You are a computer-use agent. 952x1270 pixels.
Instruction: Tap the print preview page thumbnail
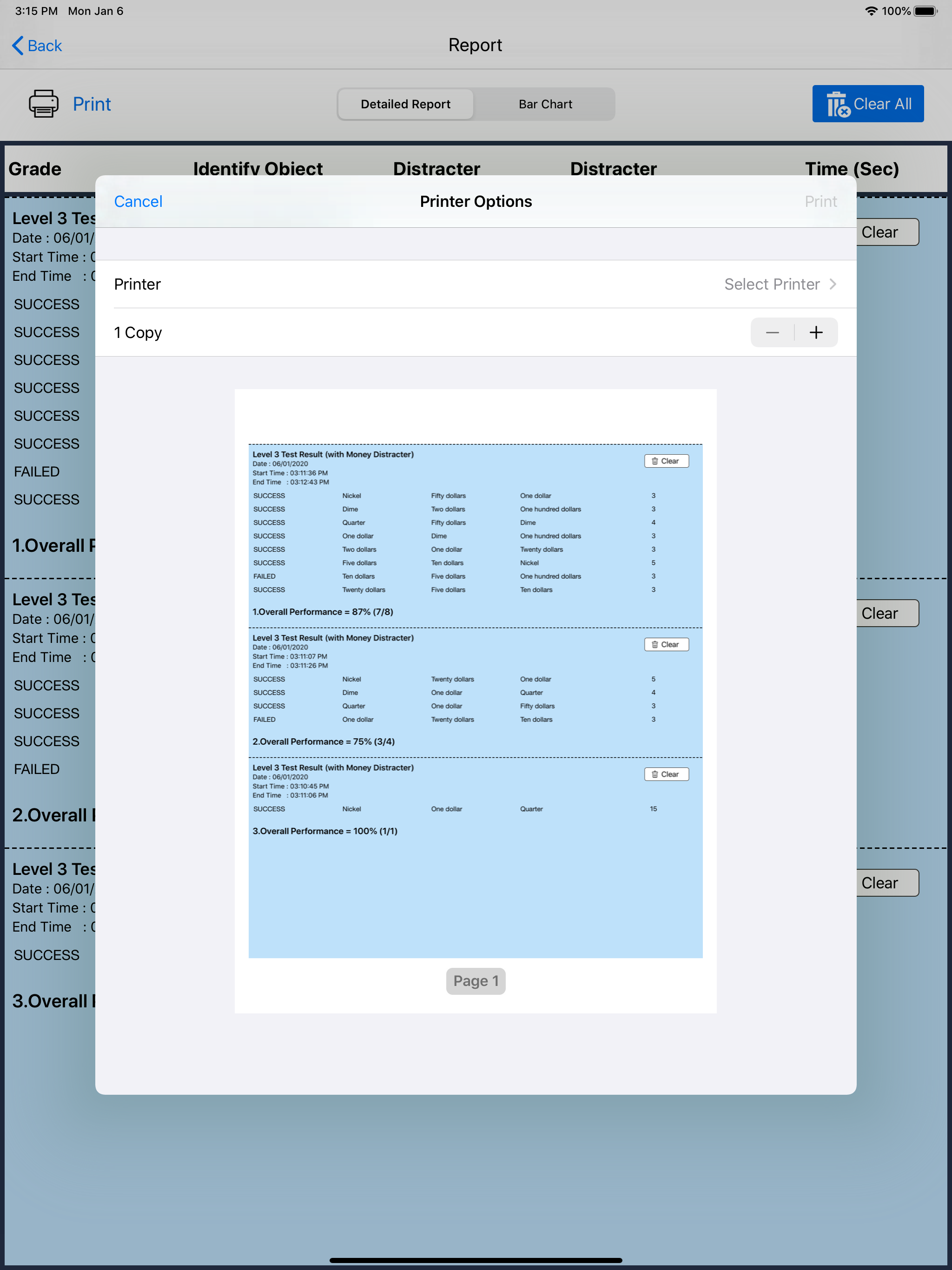click(x=476, y=701)
